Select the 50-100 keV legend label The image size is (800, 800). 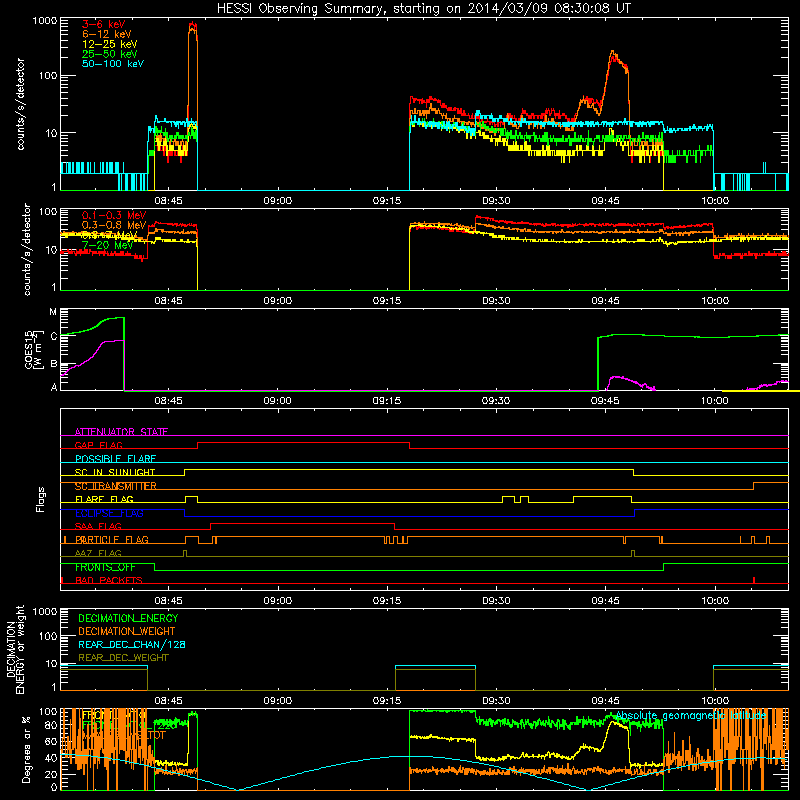(x=112, y=64)
